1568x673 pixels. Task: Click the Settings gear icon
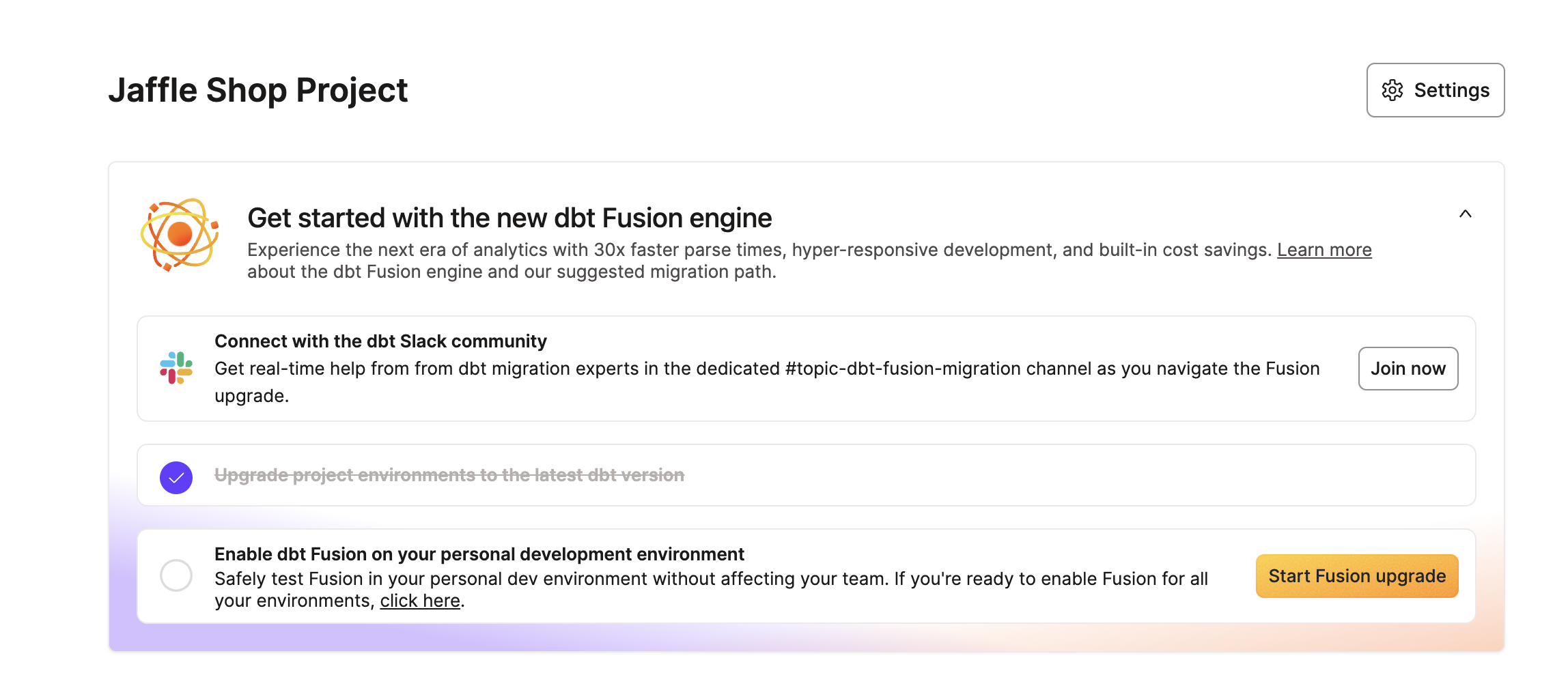click(x=1393, y=89)
